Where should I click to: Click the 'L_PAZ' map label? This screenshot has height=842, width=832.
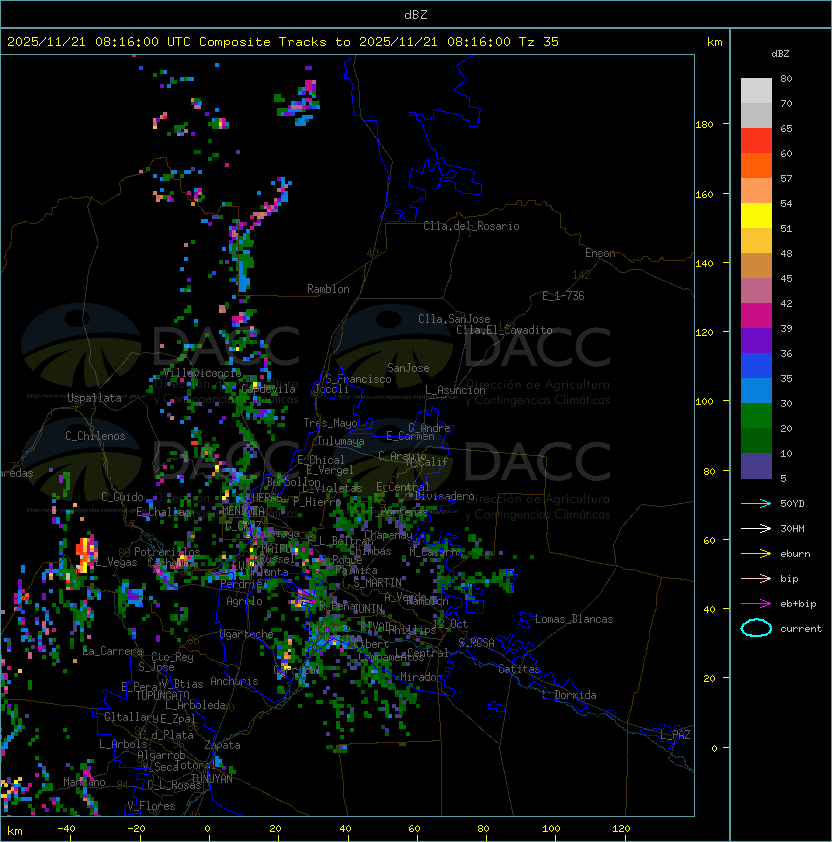coord(675,735)
